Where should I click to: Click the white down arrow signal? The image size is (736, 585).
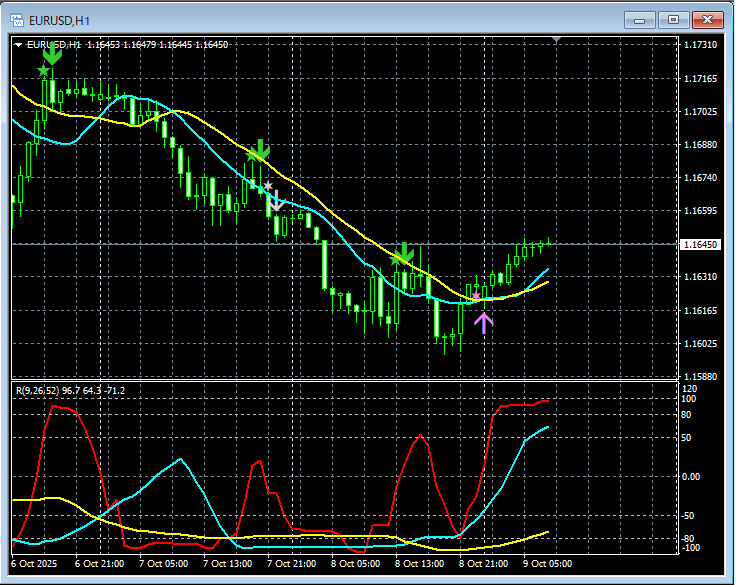tap(277, 200)
